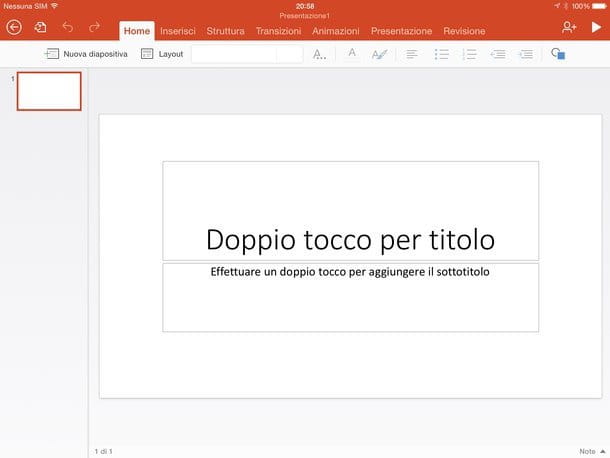
Task: Open the file options icon
Action: [x=41, y=28]
